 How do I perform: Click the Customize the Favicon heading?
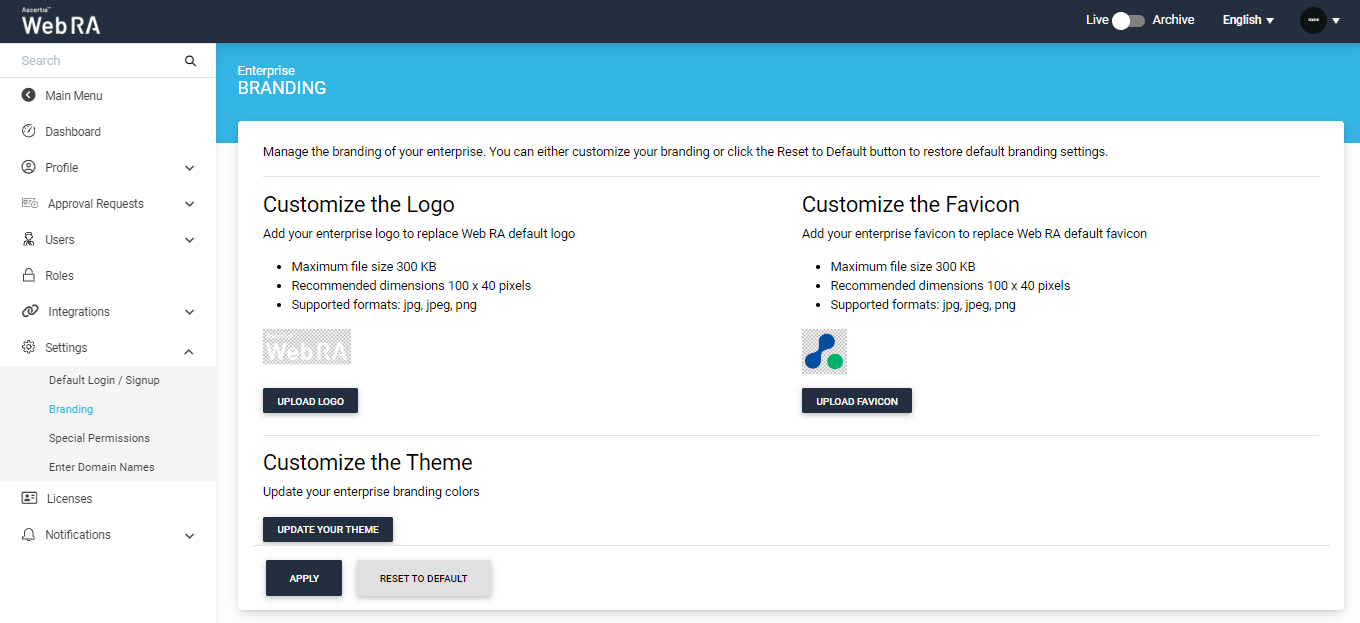click(911, 205)
